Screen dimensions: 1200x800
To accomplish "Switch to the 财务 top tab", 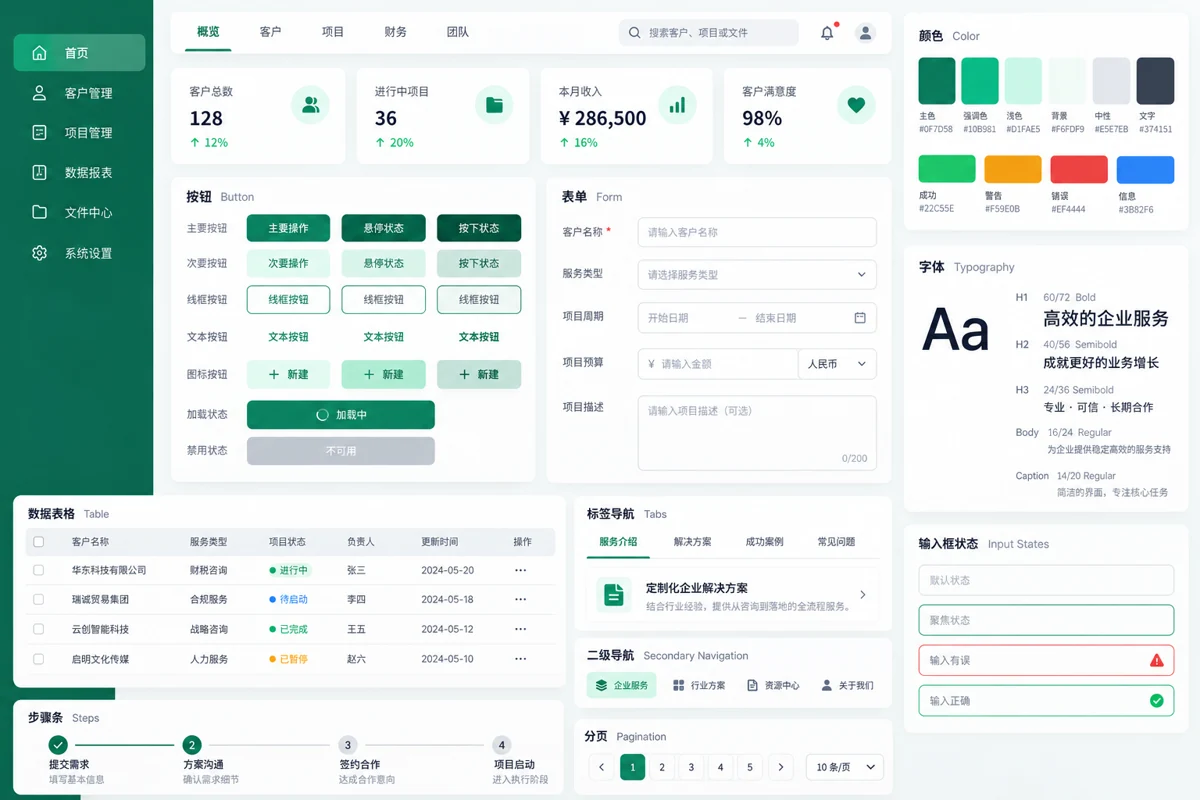I will tap(395, 32).
